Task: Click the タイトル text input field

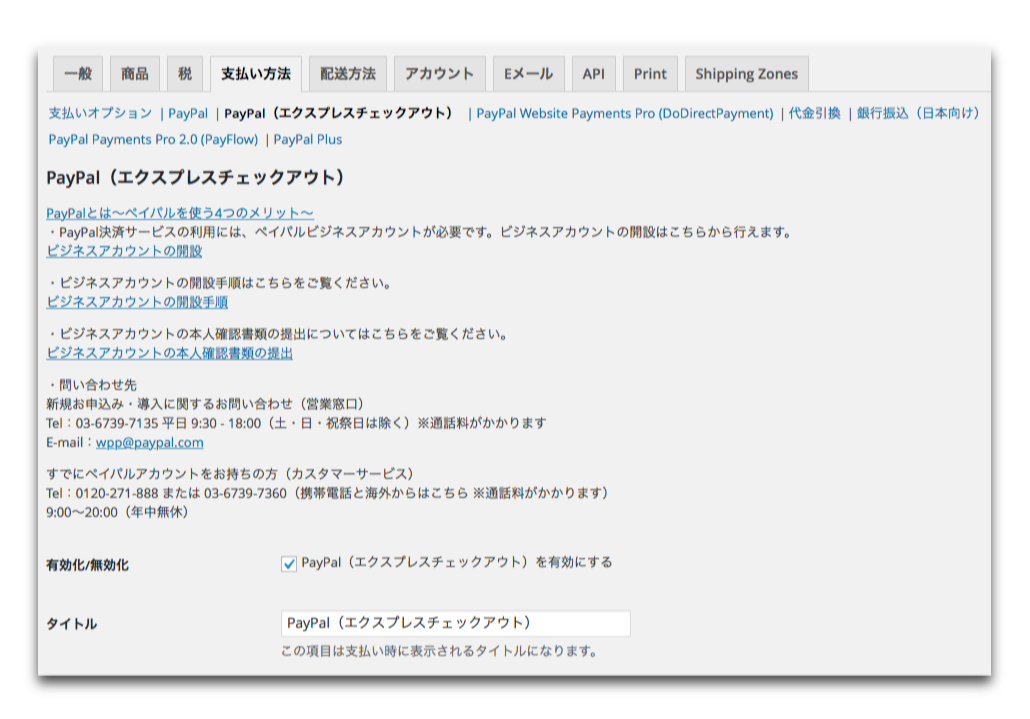Action: pyautogui.click(x=456, y=623)
